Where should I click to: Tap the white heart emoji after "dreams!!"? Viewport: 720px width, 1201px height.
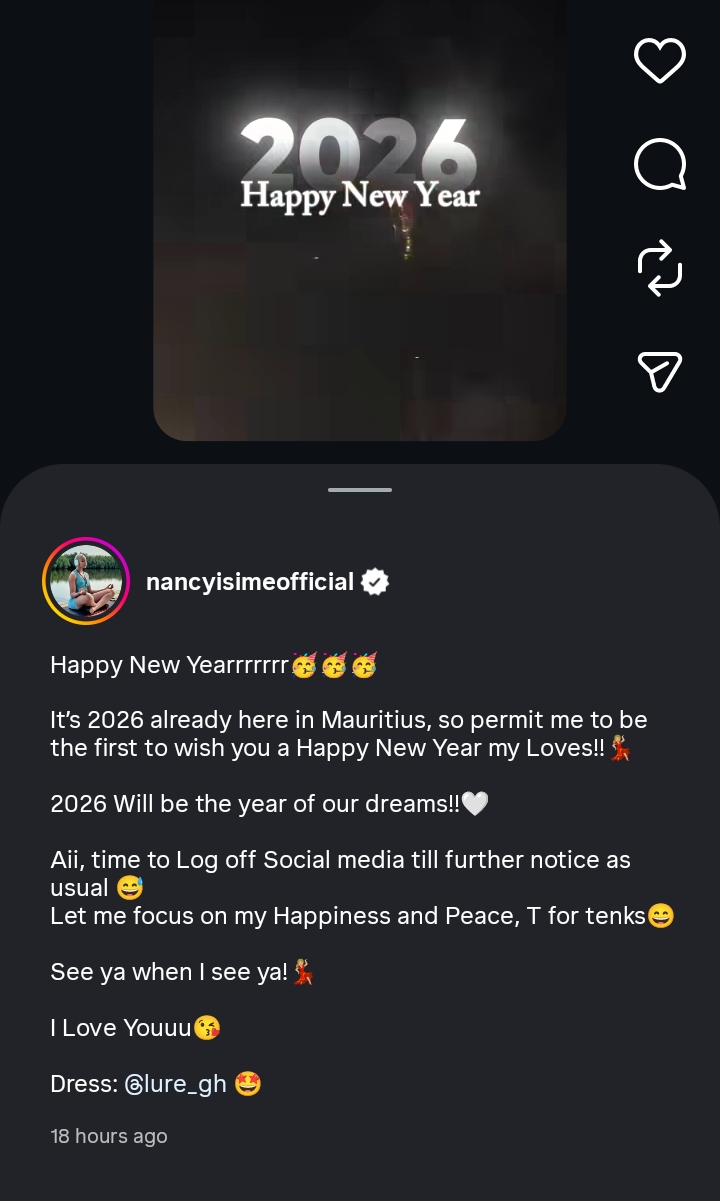click(475, 804)
